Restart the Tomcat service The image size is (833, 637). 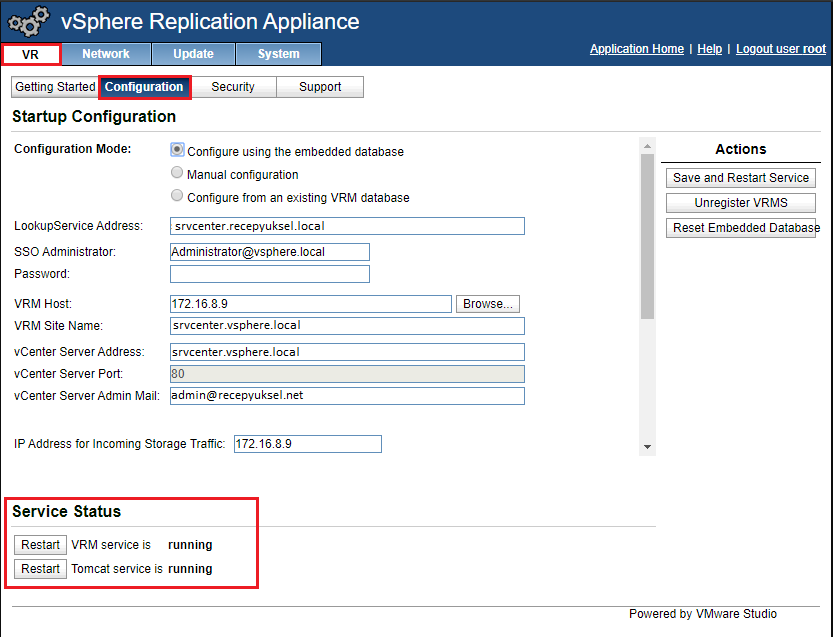click(40, 569)
